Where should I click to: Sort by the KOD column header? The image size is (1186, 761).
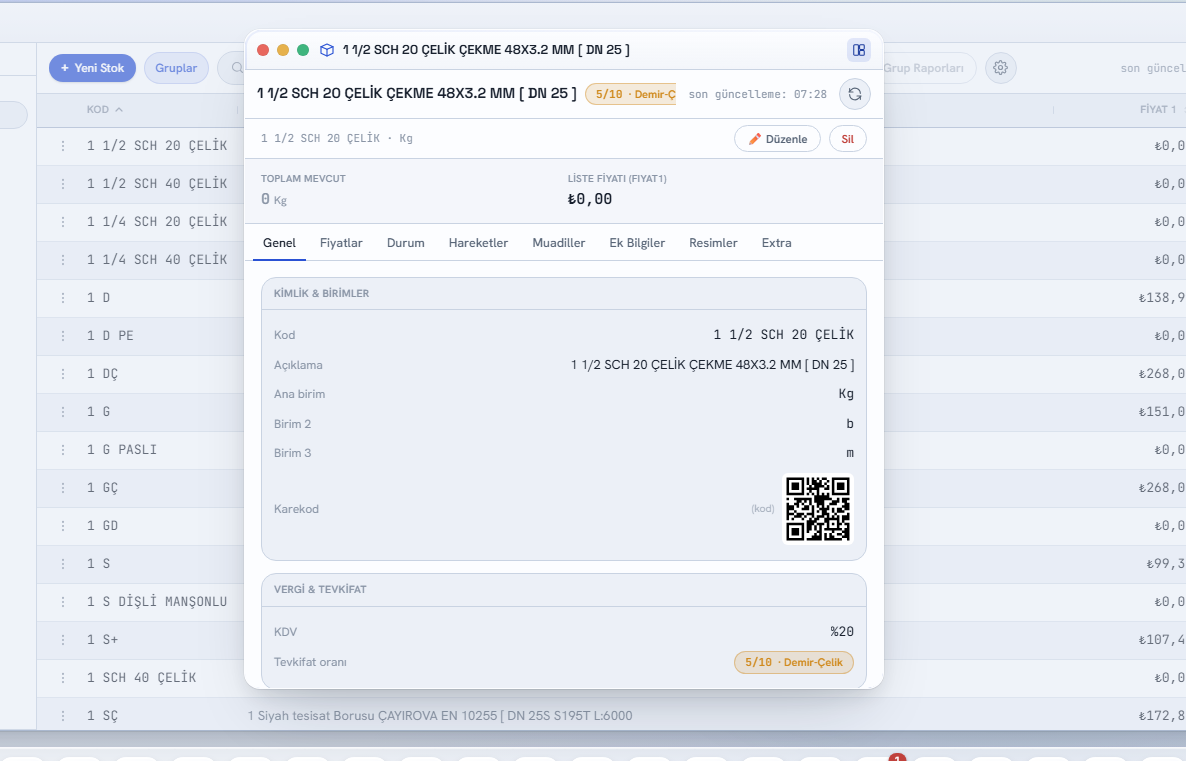[104, 110]
